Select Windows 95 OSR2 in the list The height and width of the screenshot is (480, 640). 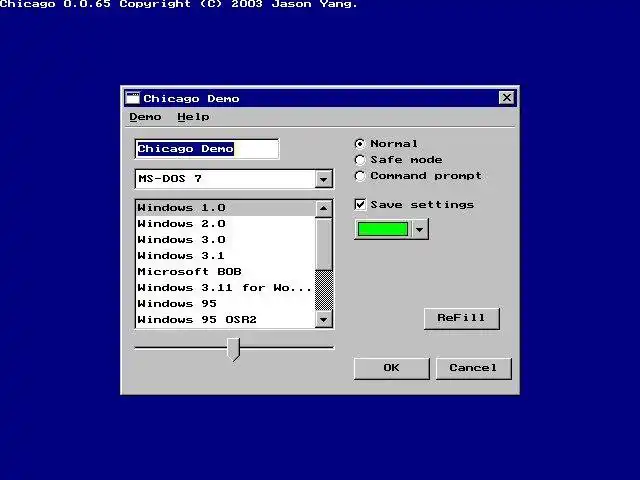[x=226, y=319]
